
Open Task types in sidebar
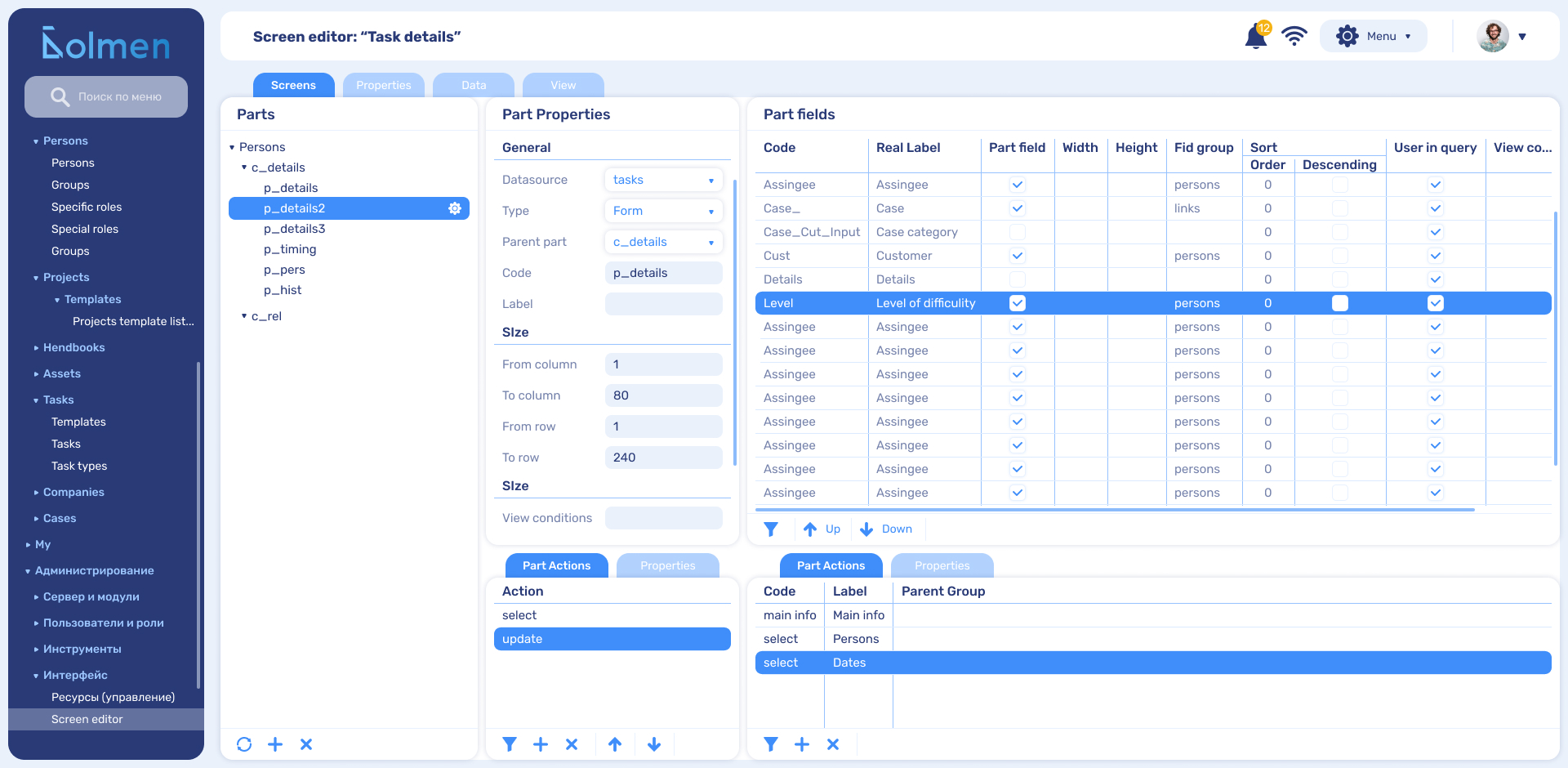point(79,466)
